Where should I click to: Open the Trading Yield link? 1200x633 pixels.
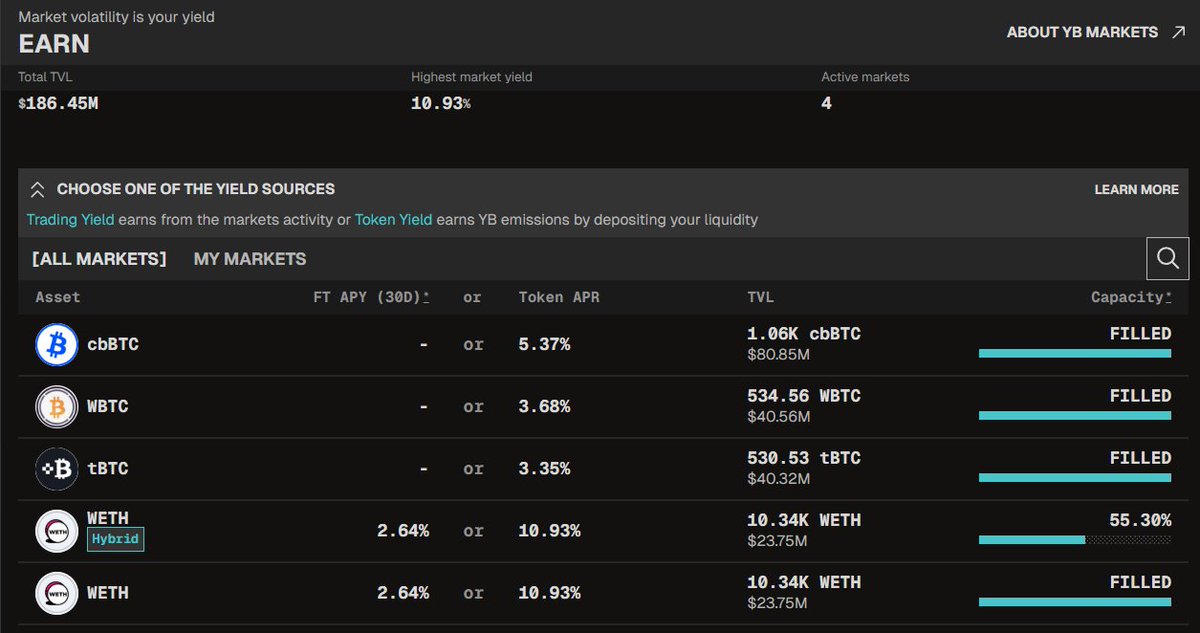[x=70, y=219]
